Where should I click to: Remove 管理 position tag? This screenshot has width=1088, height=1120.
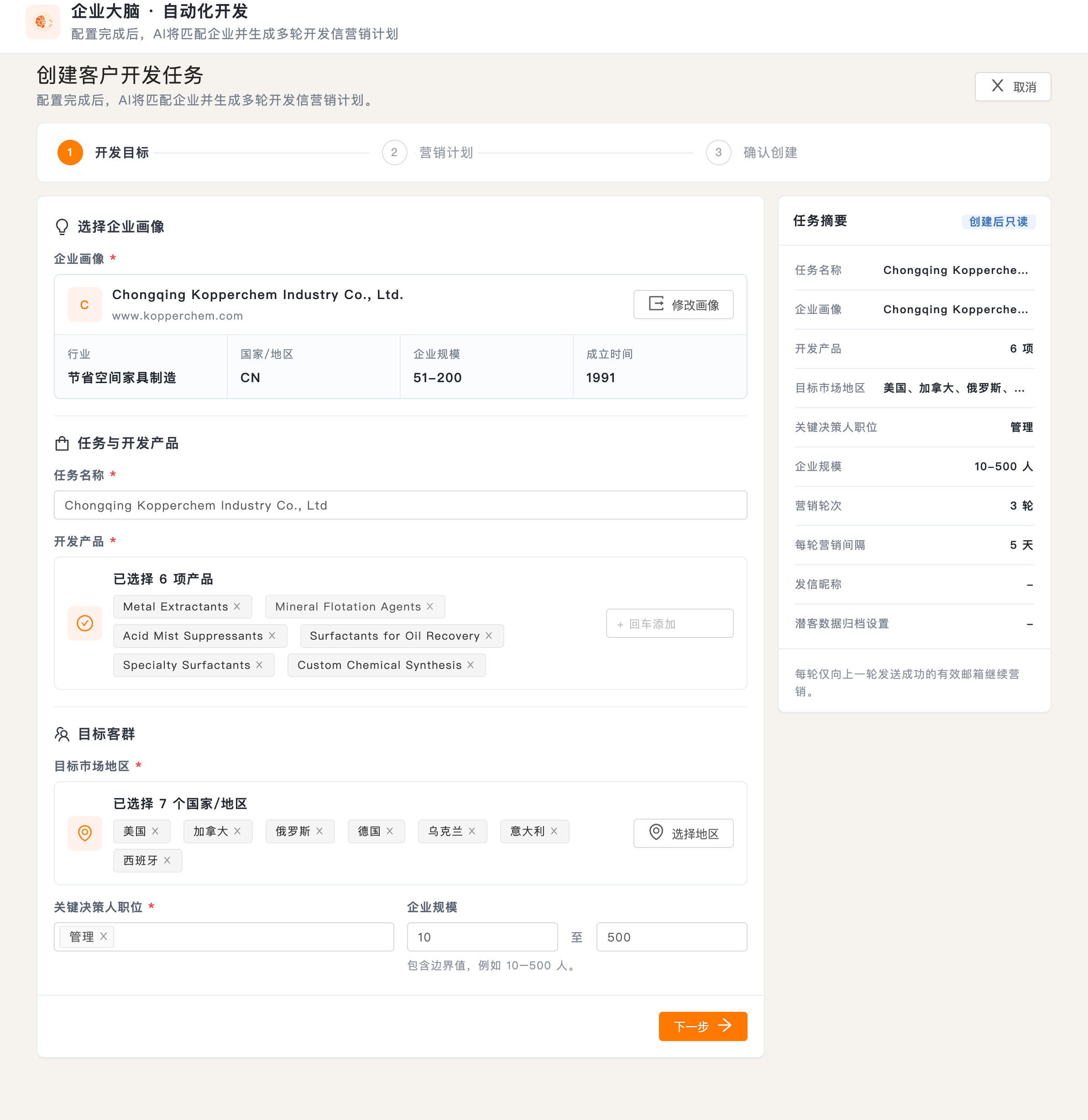coord(104,936)
